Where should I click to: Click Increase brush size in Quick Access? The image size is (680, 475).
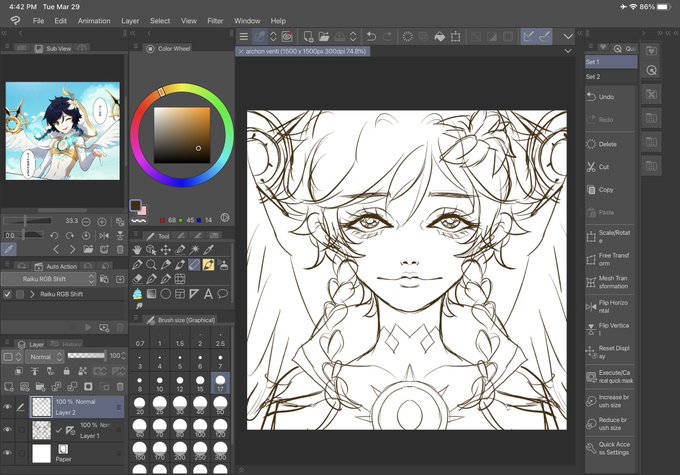pos(609,401)
